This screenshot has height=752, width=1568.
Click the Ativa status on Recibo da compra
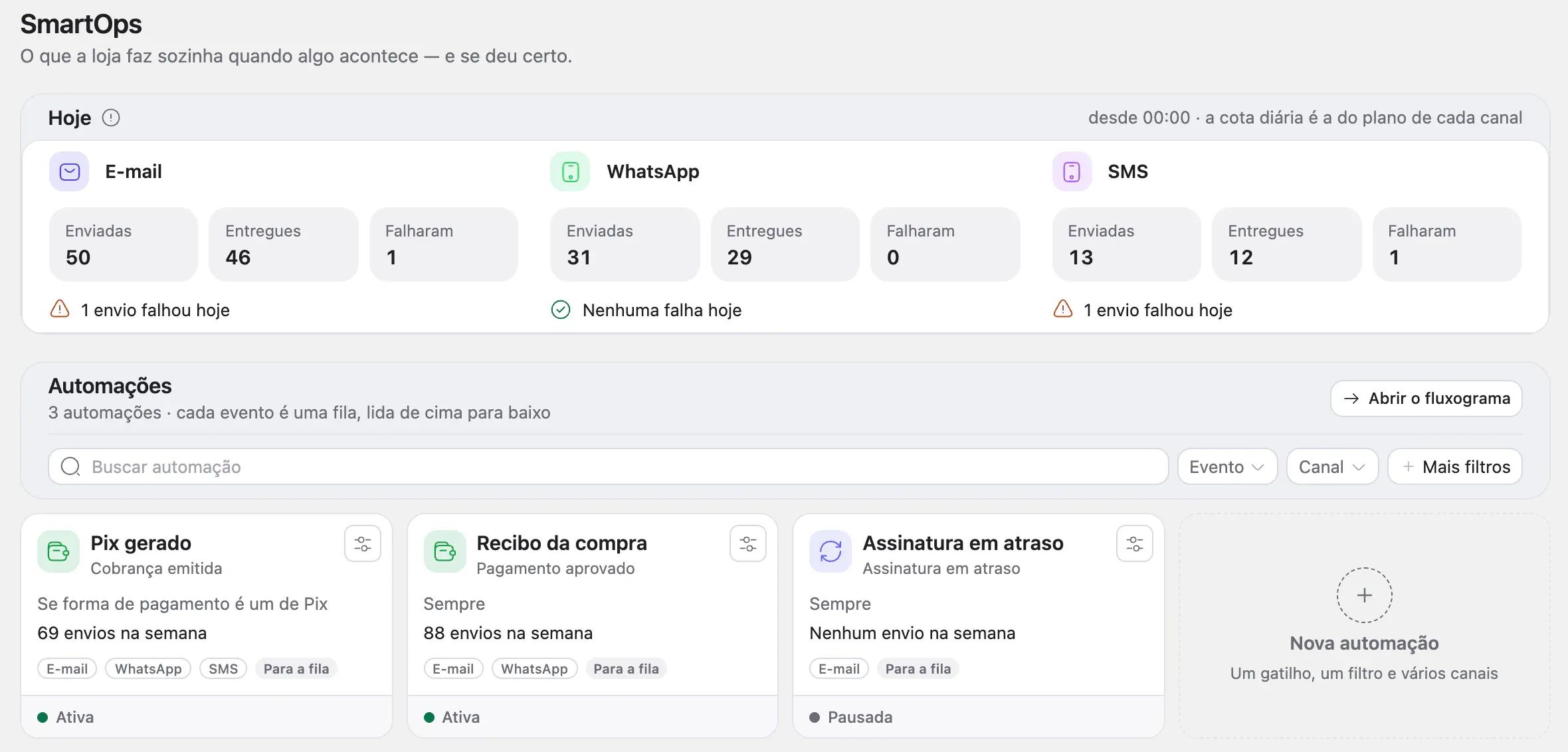click(452, 717)
